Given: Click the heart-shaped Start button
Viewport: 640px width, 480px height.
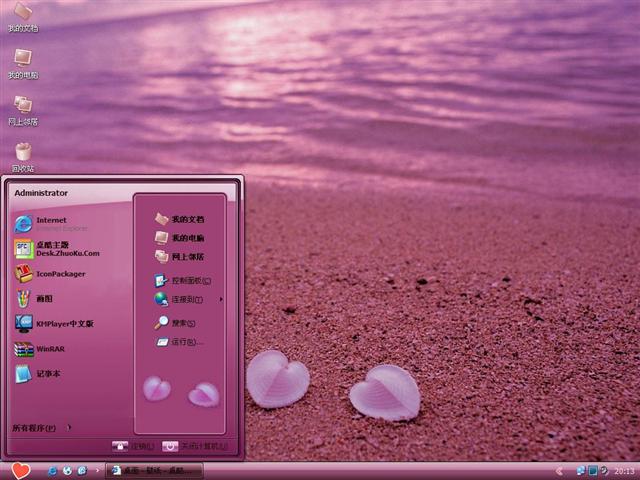Looking at the screenshot, I should pyautogui.click(x=21, y=470).
